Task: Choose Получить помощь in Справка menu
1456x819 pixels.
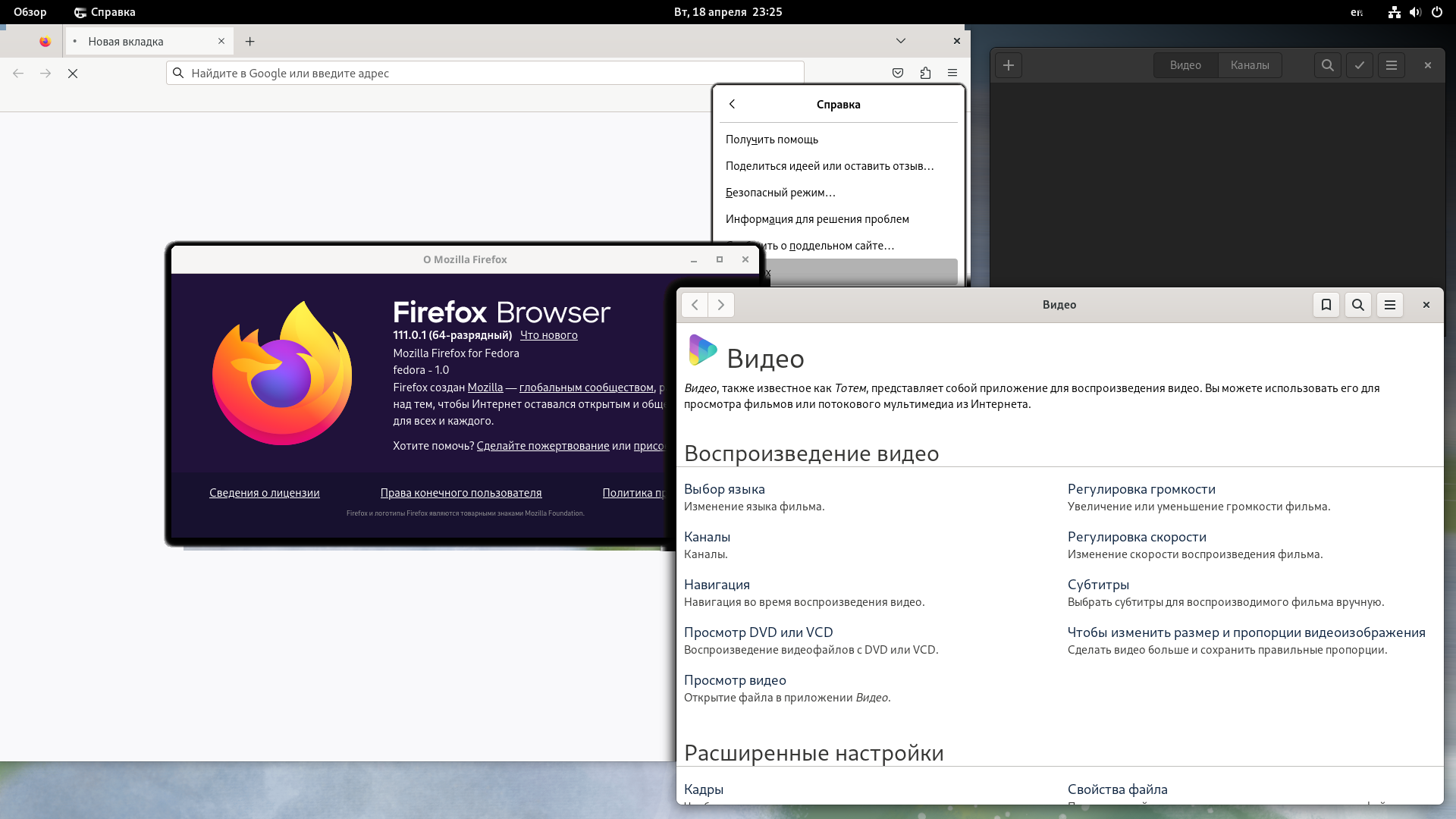Action: point(772,140)
